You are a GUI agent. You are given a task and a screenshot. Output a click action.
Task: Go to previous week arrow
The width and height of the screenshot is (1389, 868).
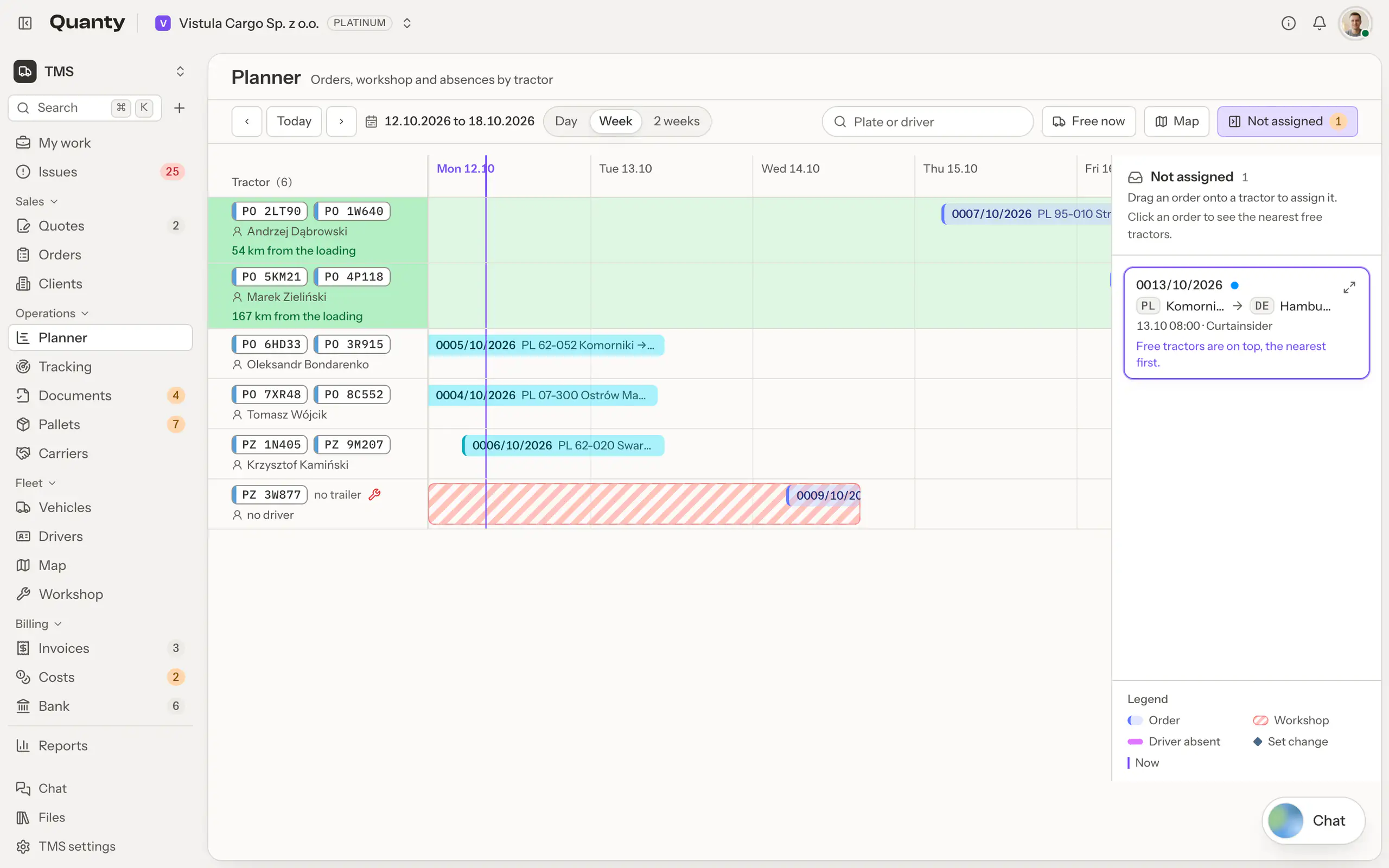coord(247,121)
